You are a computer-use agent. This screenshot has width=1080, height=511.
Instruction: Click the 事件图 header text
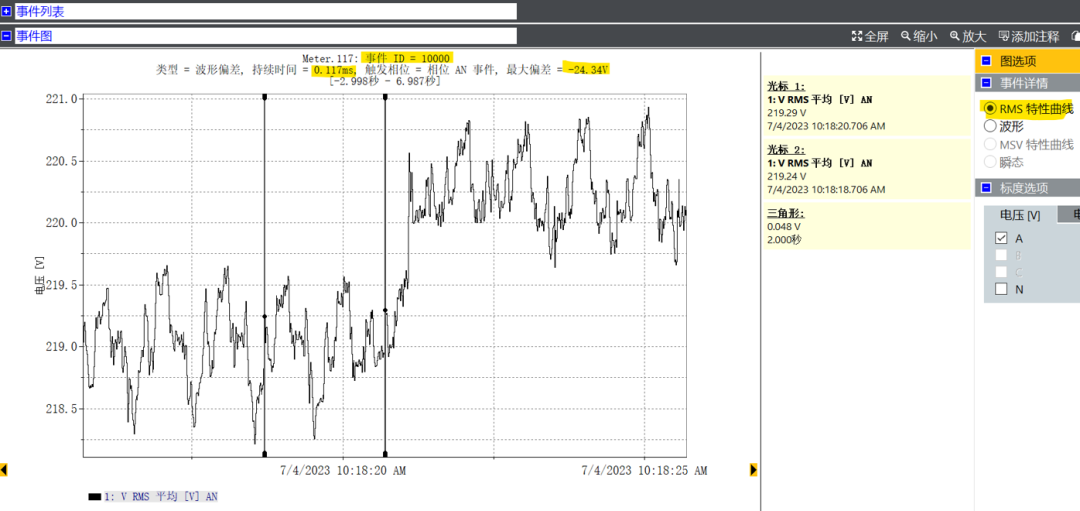[34, 36]
